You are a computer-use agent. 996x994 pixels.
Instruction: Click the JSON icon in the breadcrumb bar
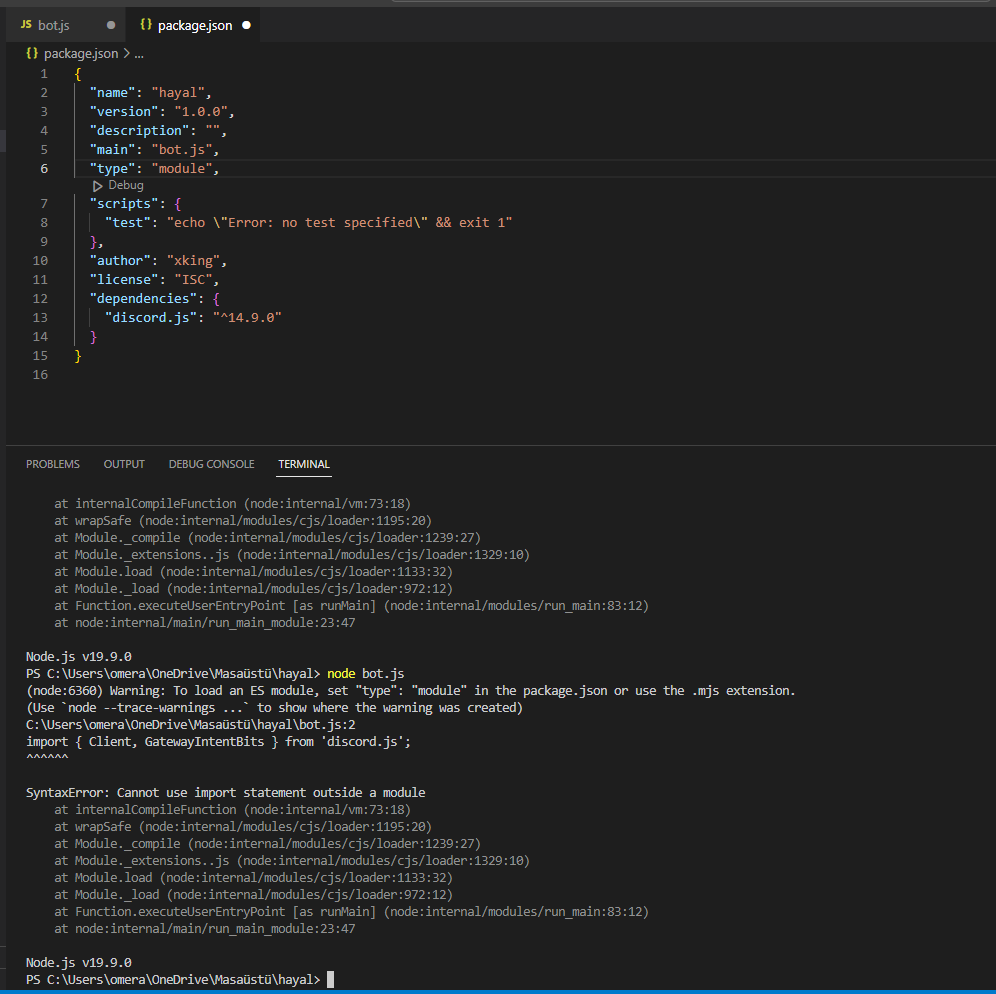[x=33, y=53]
